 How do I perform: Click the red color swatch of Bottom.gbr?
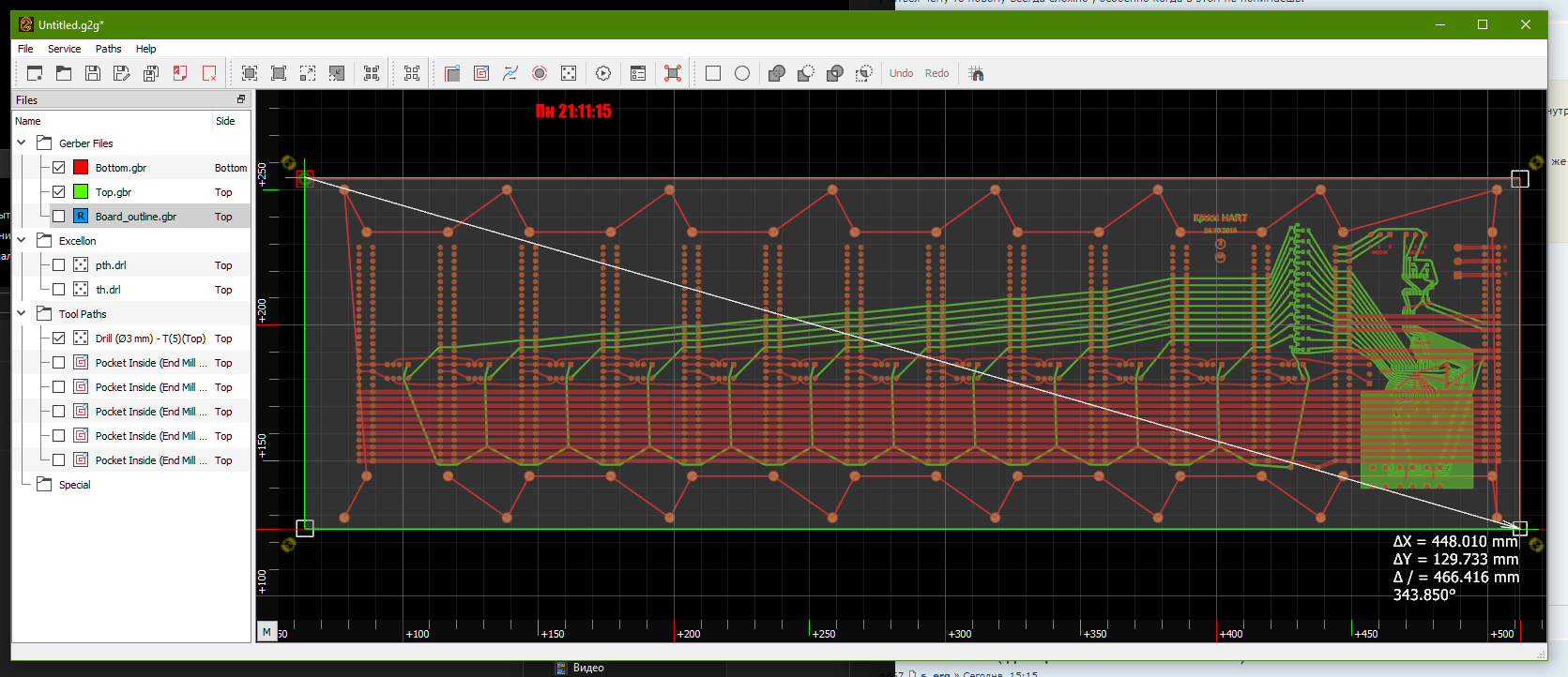point(81,168)
